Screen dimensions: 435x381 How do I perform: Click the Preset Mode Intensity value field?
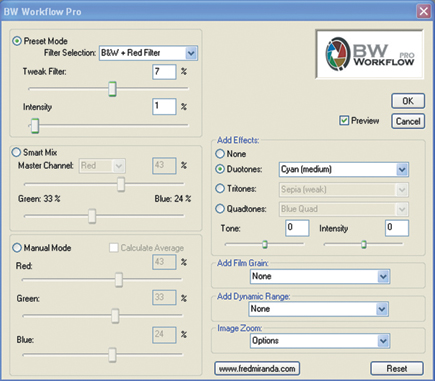pyautogui.click(x=164, y=106)
